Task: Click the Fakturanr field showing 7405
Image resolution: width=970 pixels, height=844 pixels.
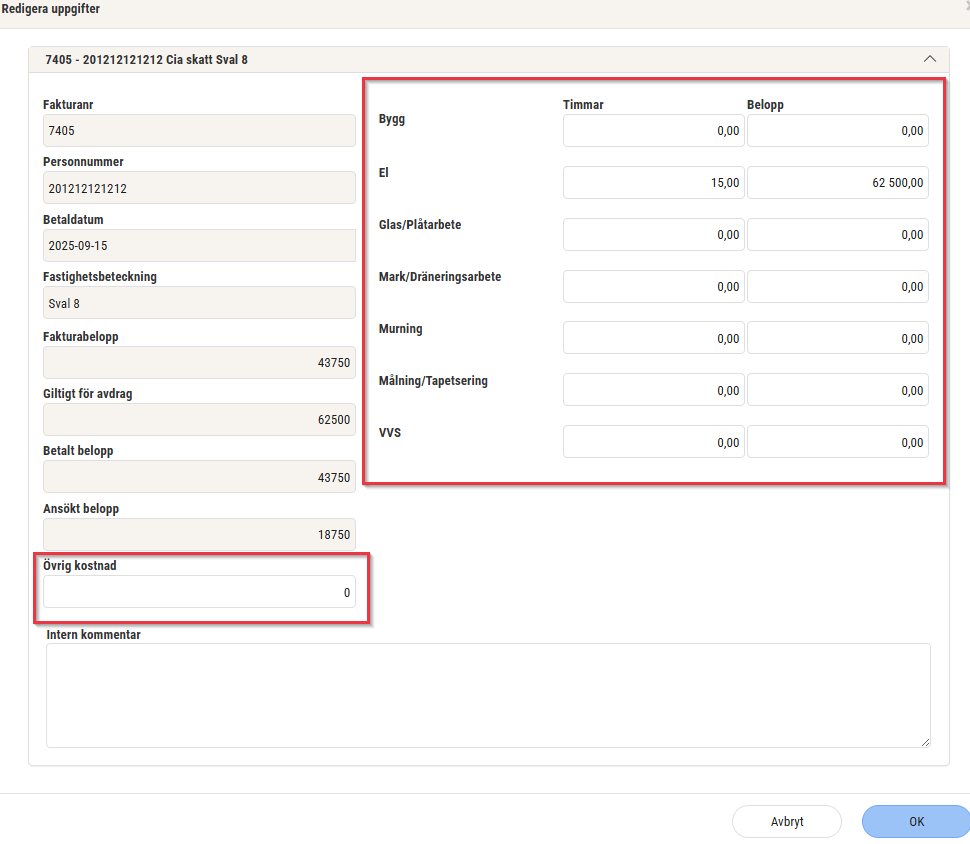Action: (x=199, y=131)
